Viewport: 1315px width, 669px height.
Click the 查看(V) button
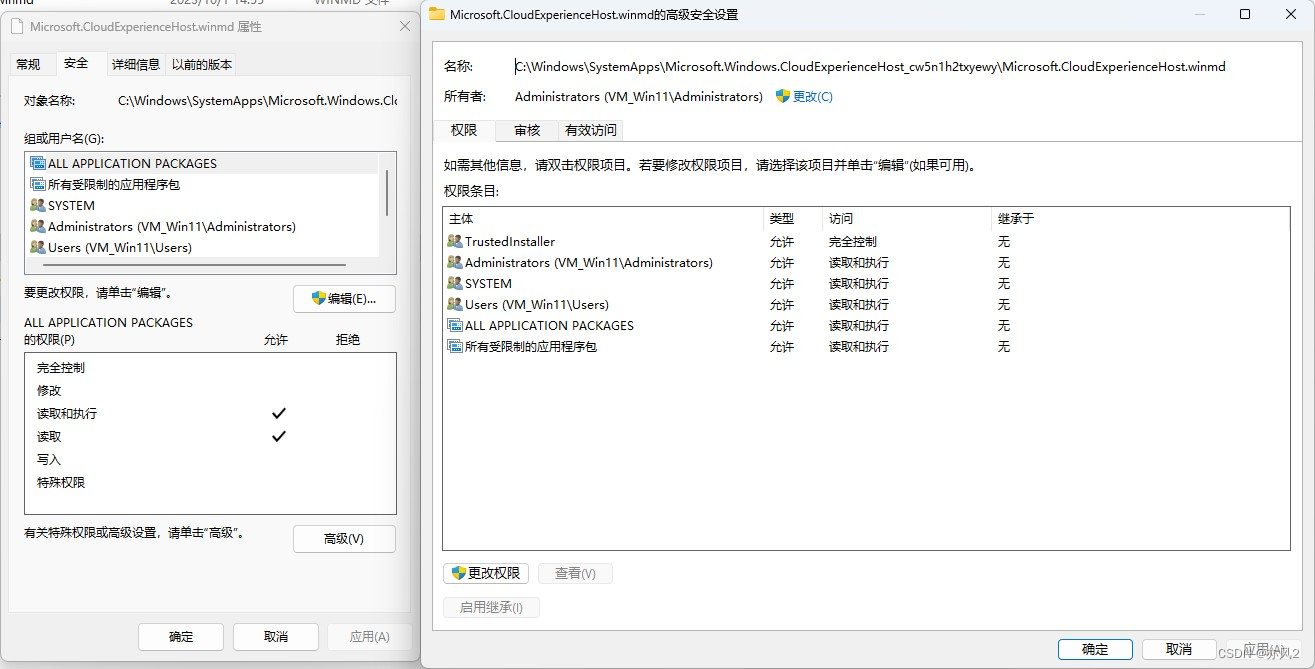(575, 573)
